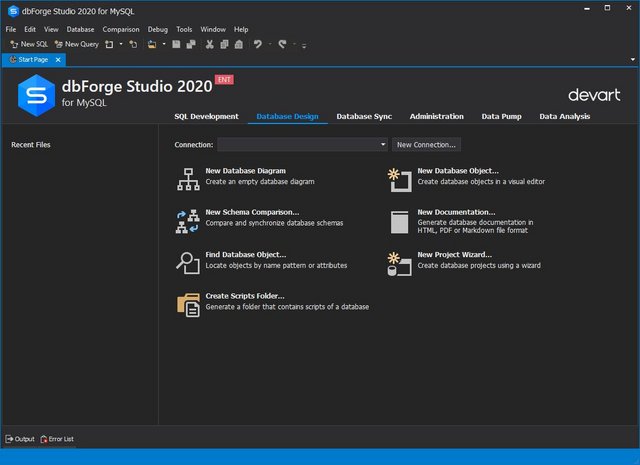Click the Recent Files heading
The width and height of the screenshot is (640, 465).
tap(31, 145)
